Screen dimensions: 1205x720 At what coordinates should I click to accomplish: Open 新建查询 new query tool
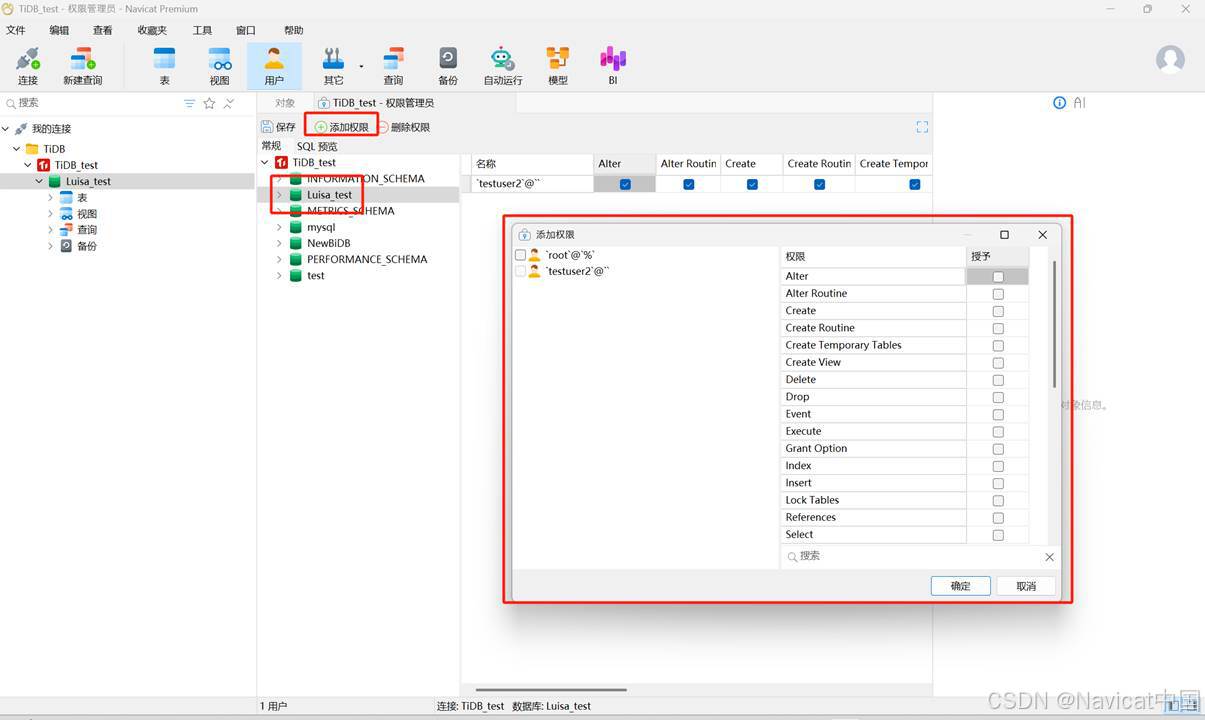coord(83,66)
